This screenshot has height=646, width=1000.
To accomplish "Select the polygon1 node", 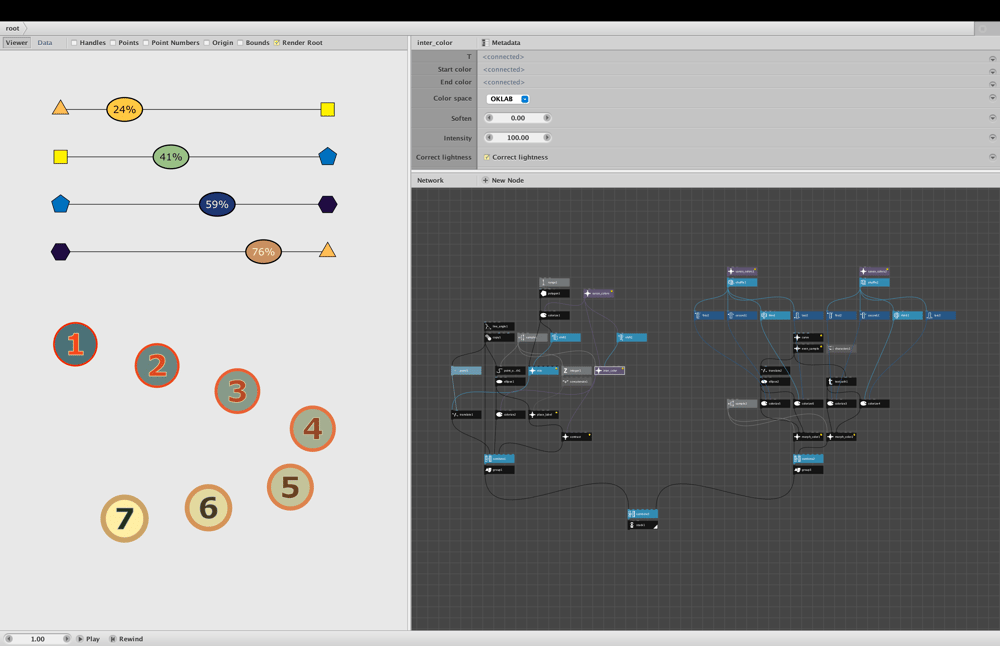I will point(554,293).
